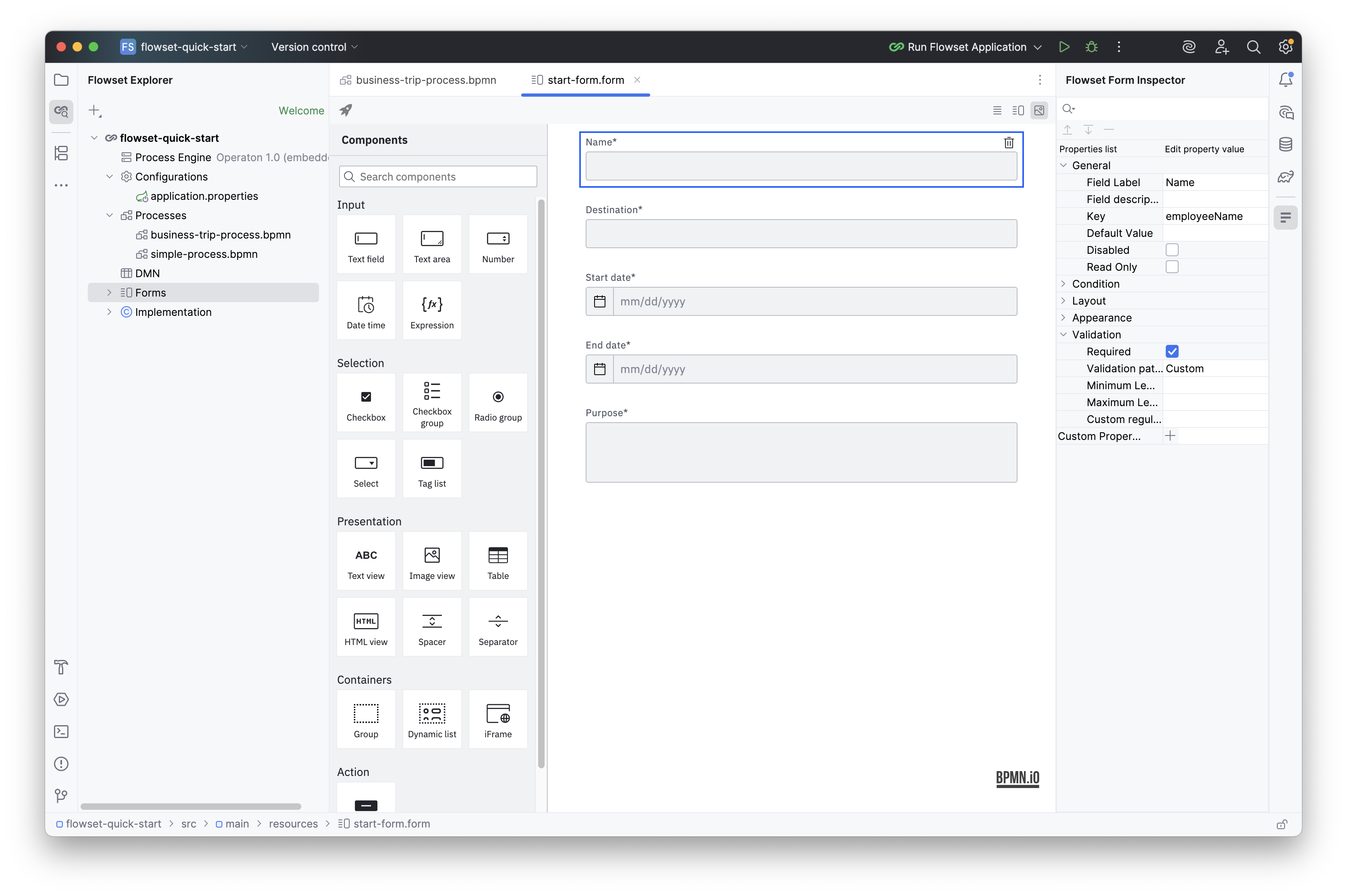Screen dimensions: 1347x896
Task: Enable the Disabled checkbox in General properties
Action: (x=1172, y=250)
